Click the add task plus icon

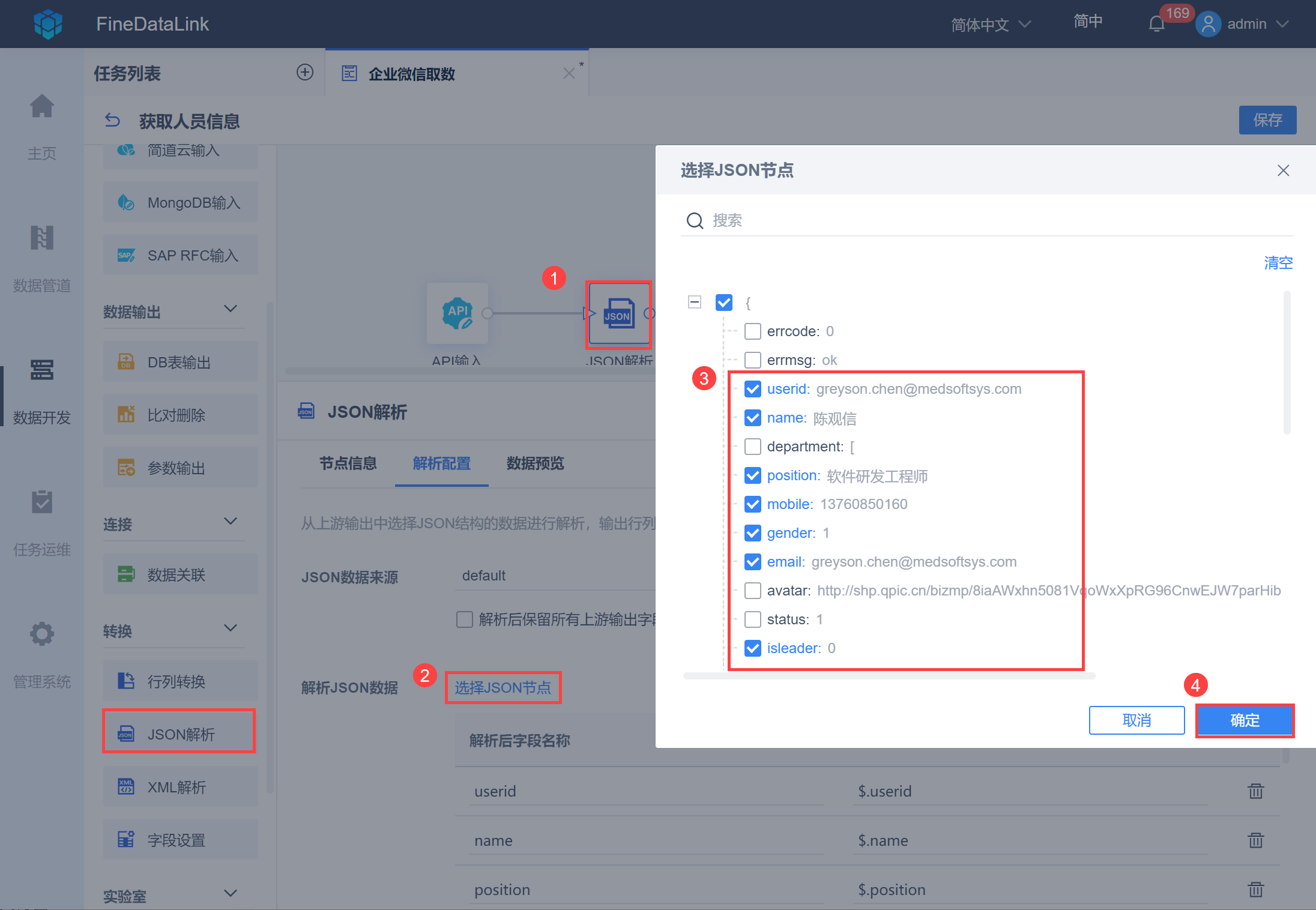[x=305, y=73]
